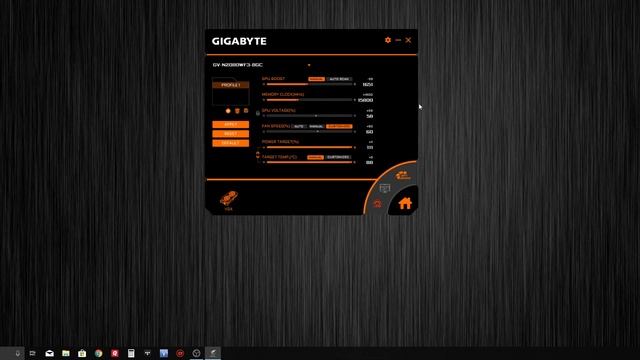
Task: Click the GPU Voltage slider track
Action: [x=309, y=116]
